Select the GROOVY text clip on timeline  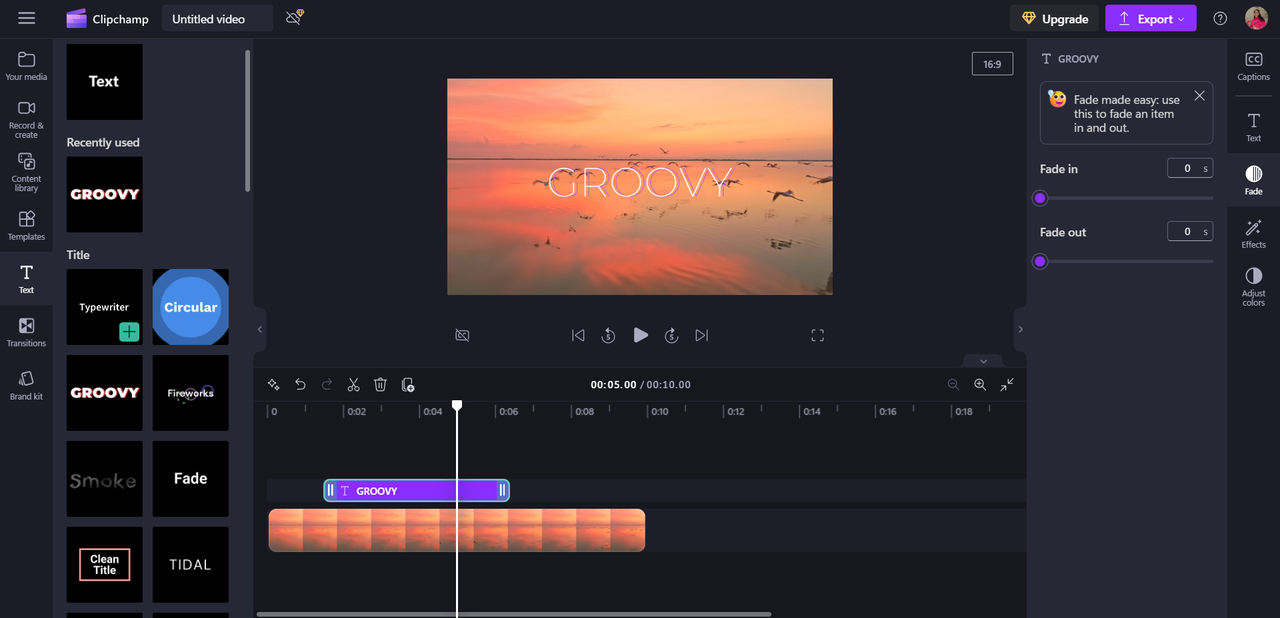pyautogui.click(x=417, y=490)
